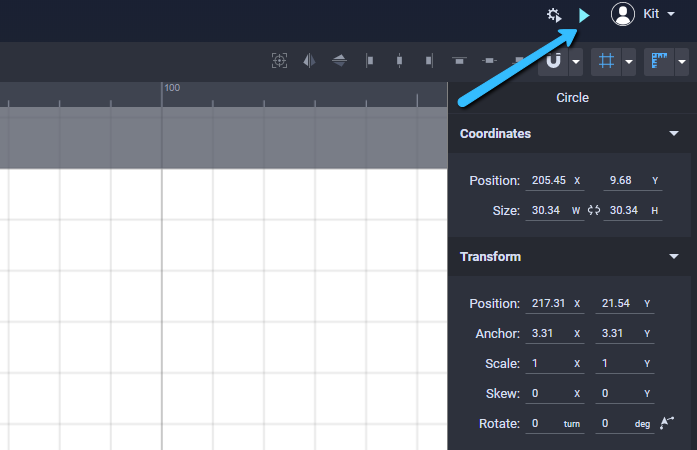
Task: Collapse the Coordinates section
Action: pyautogui.click(x=674, y=133)
